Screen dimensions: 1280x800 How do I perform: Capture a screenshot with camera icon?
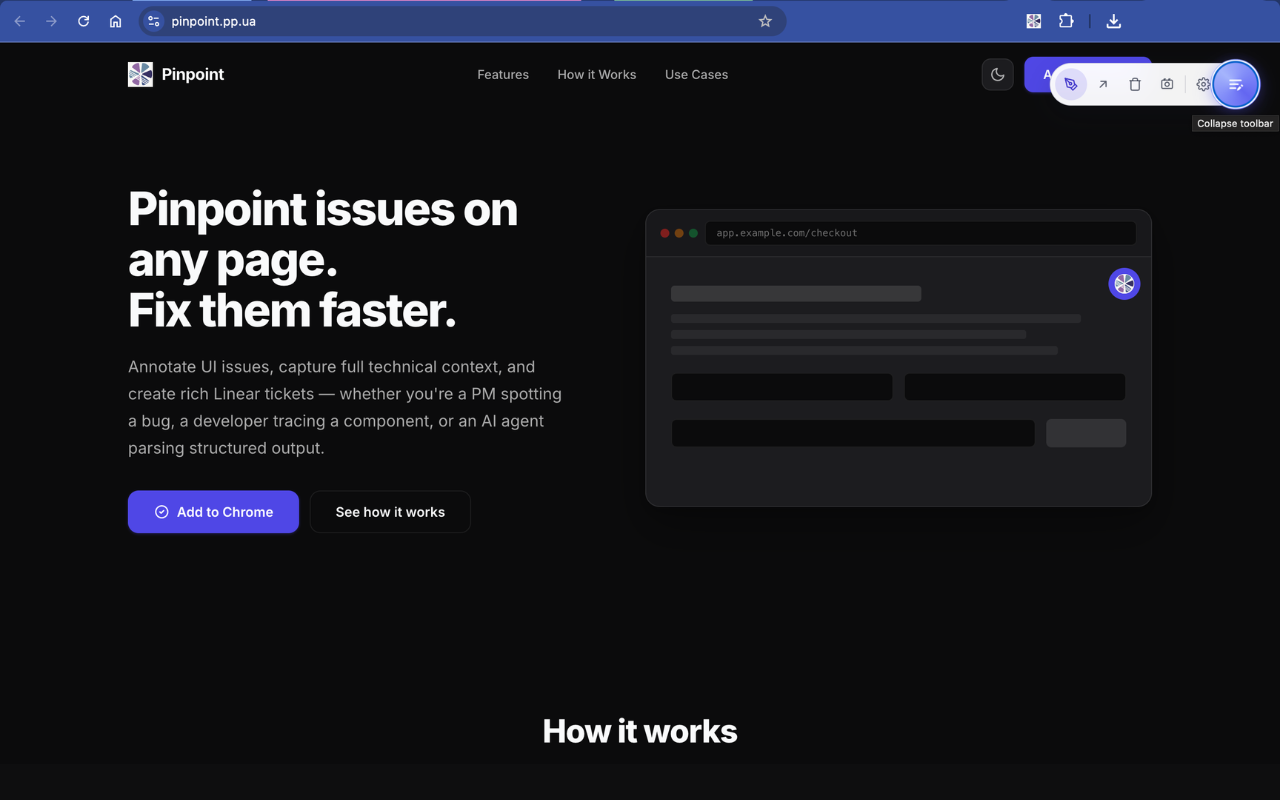click(x=1167, y=85)
